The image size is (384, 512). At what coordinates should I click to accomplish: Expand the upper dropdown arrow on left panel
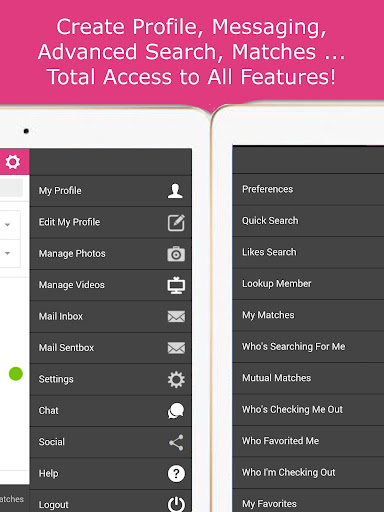(x=7, y=225)
